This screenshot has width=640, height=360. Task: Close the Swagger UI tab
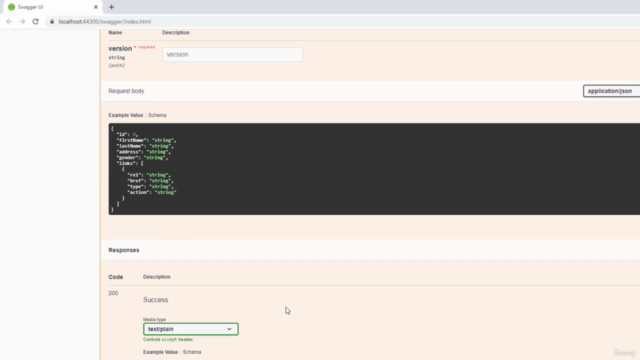(96, 7)
